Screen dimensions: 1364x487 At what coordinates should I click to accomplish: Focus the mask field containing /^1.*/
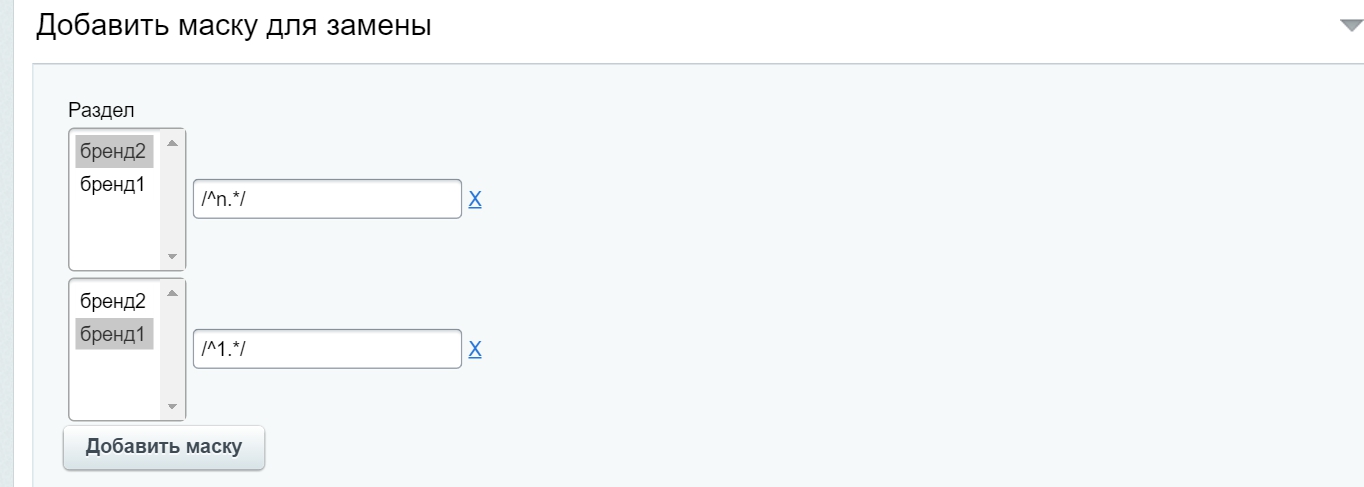tap(327, 349)
